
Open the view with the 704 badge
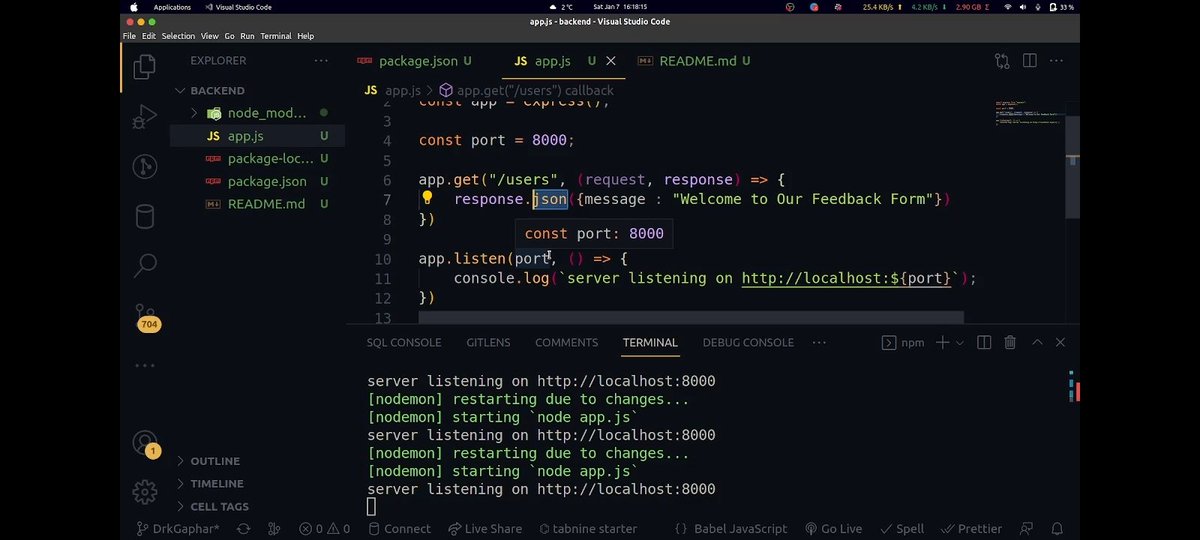[146, 317]
